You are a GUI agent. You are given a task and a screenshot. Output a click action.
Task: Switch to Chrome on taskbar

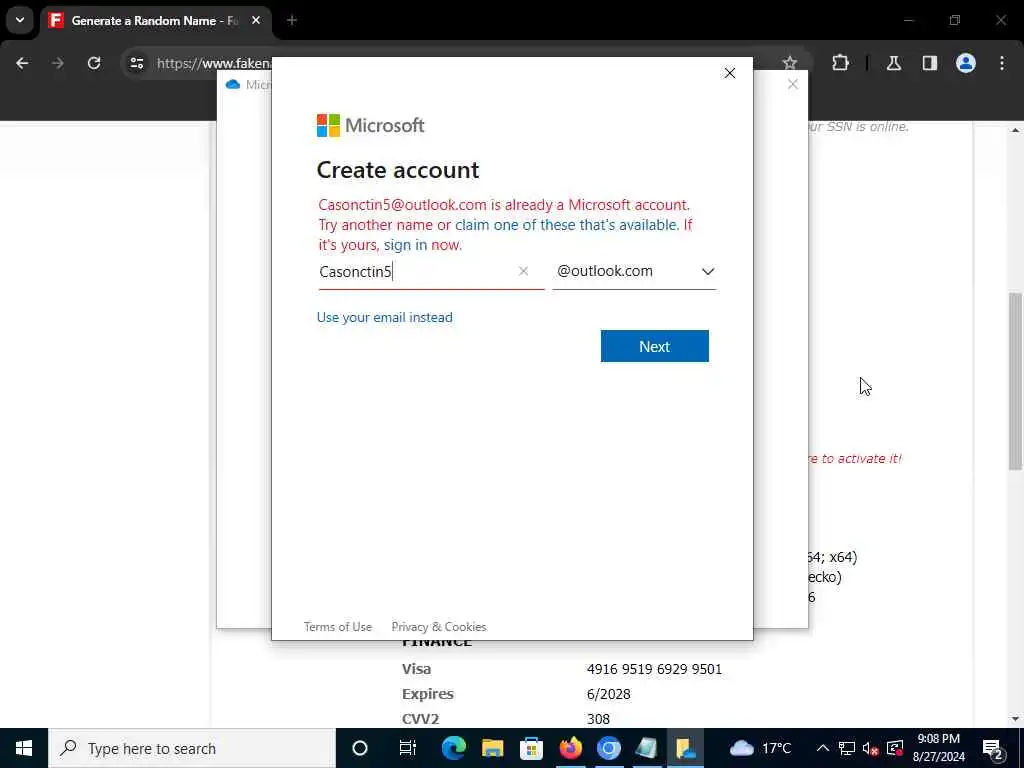coord(609,748)
